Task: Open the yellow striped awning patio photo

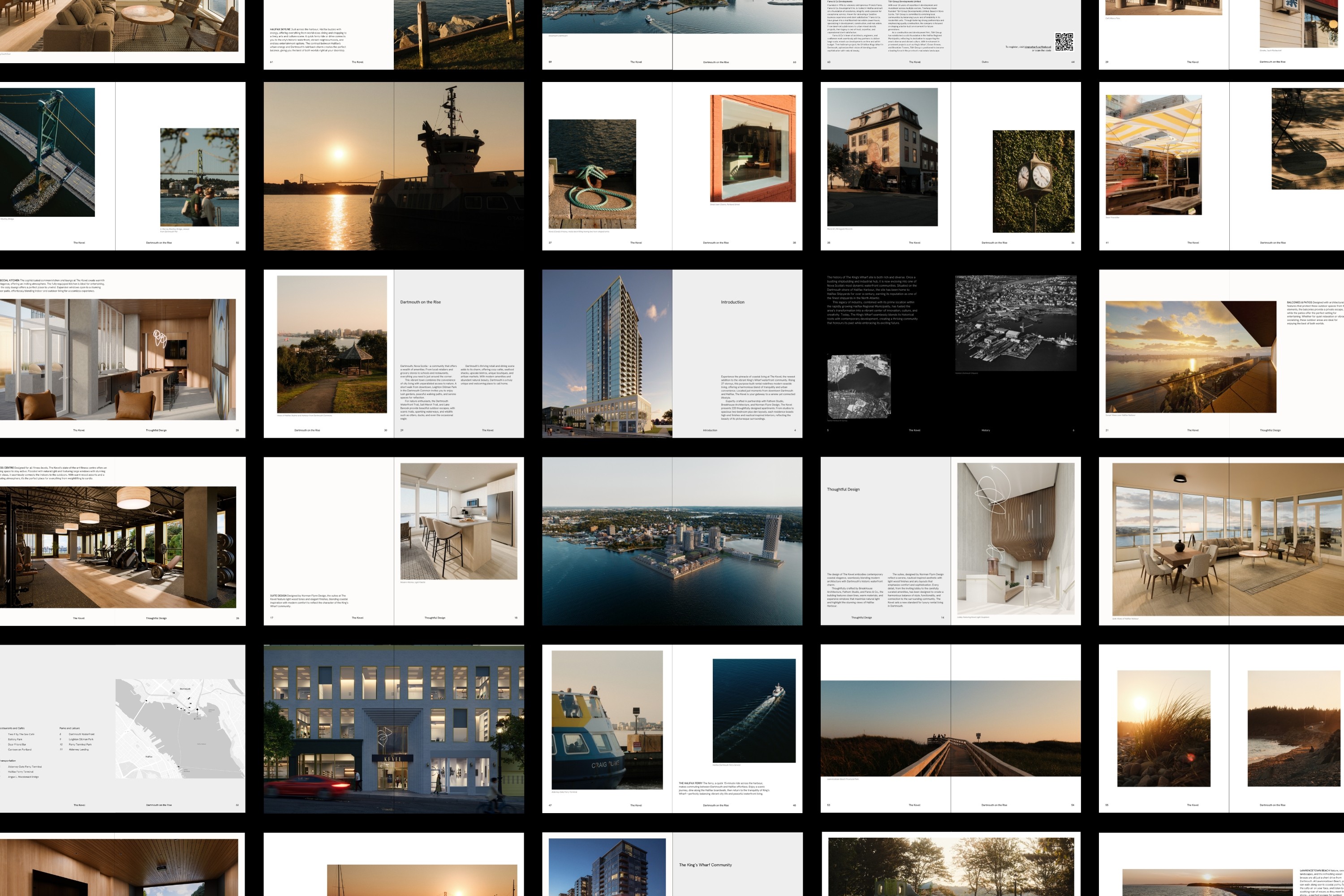Action: coord(1153,154)
